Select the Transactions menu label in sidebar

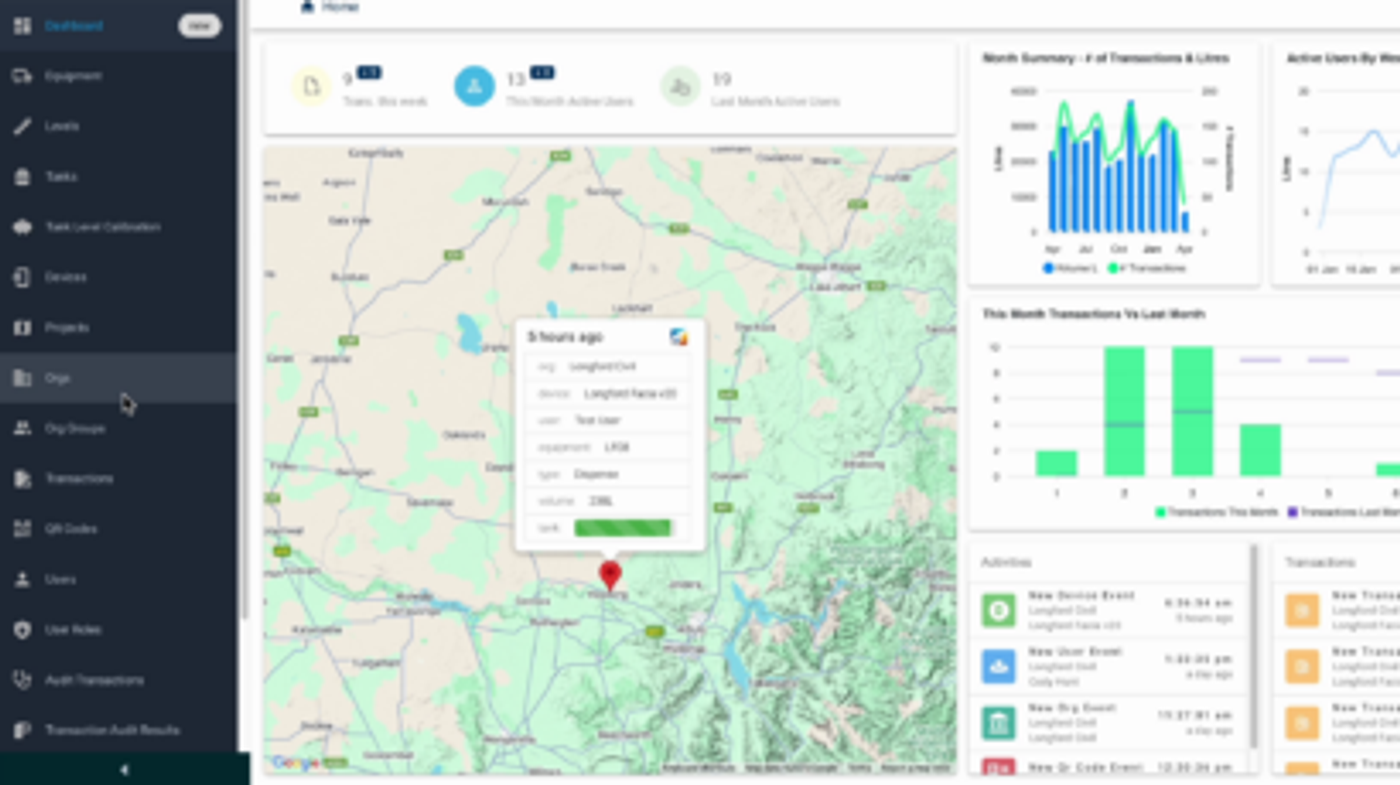(x=79, y=479)
